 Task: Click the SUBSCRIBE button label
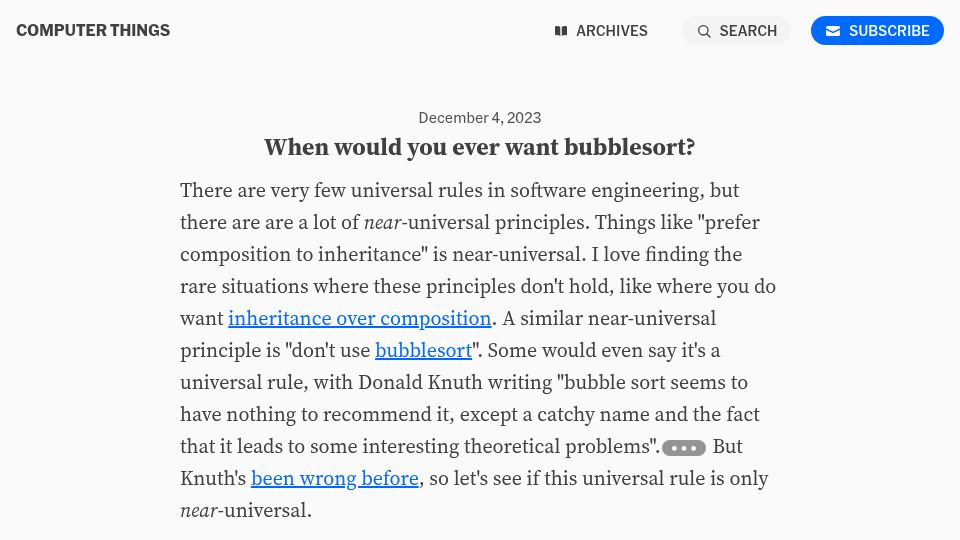(889, 31)
